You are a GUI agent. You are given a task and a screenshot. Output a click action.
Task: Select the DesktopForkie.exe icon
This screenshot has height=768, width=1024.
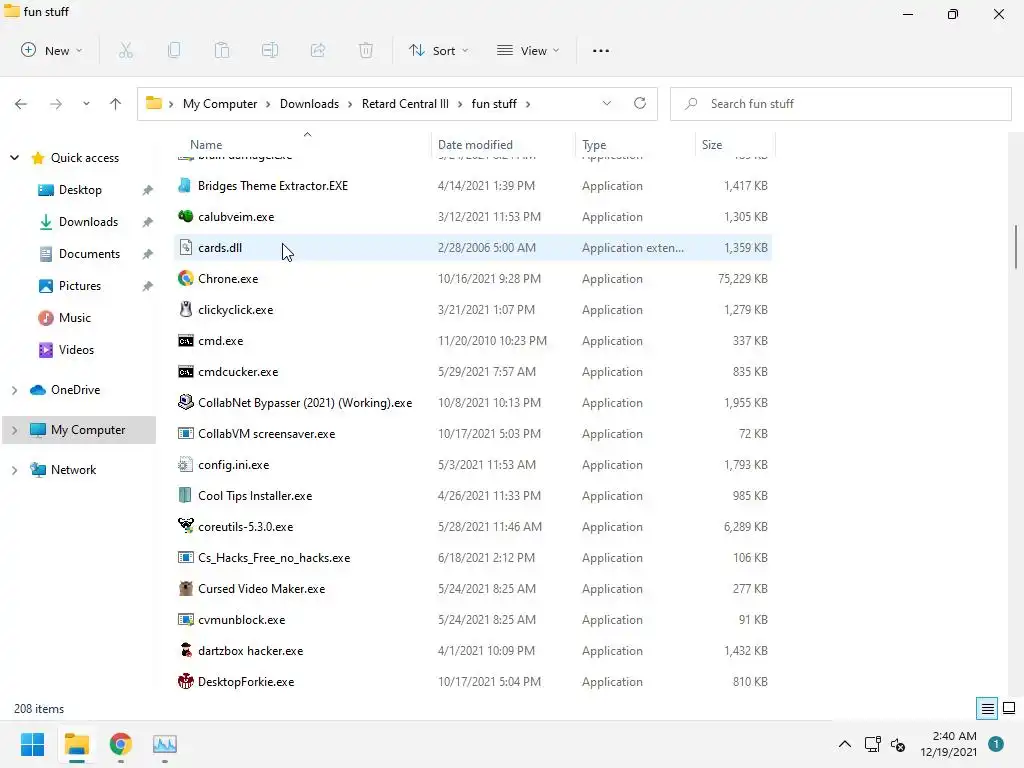coord(185,681)
